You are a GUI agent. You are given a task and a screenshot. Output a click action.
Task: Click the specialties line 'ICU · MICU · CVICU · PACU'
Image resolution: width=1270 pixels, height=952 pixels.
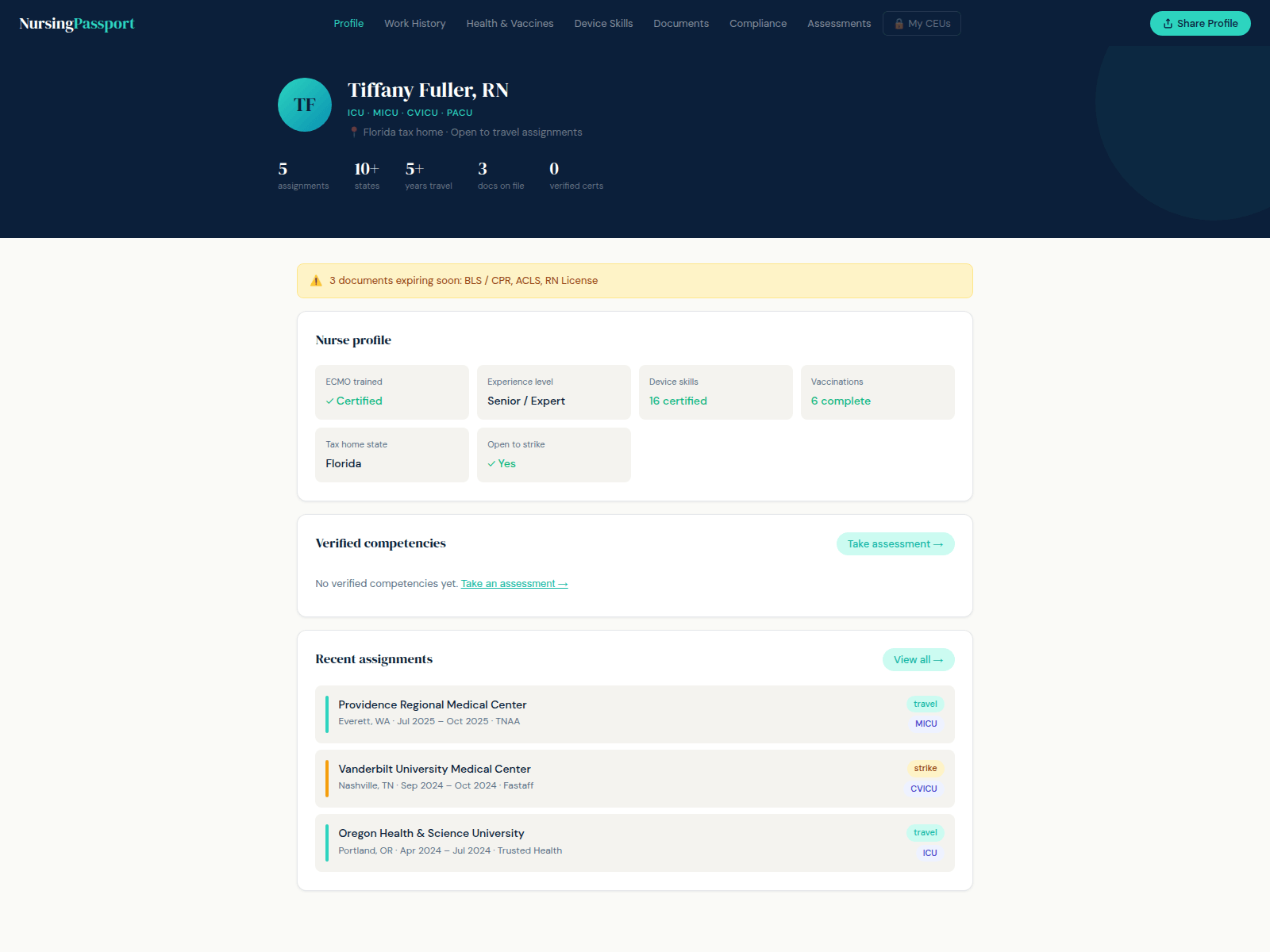coord(410,113)
